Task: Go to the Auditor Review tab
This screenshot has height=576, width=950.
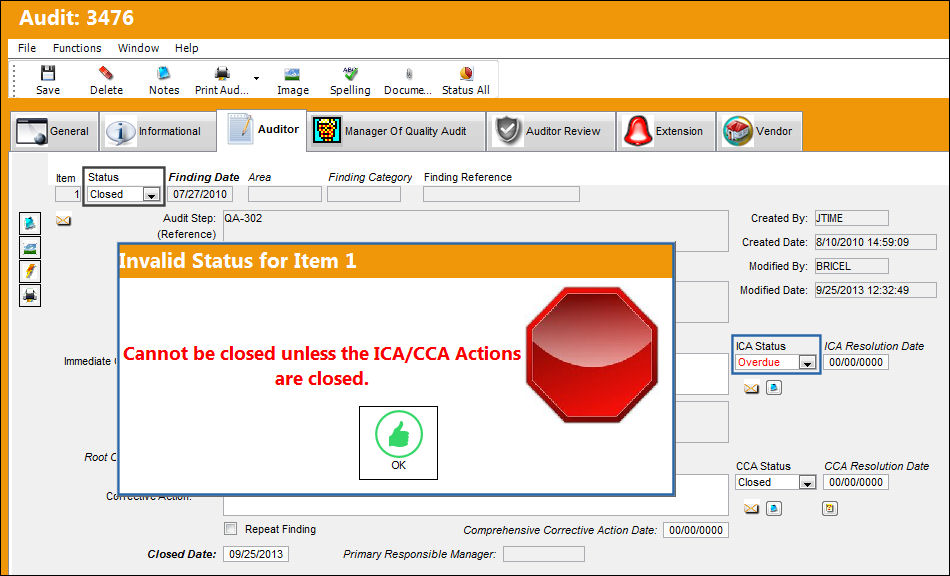Action: (x=551, y=131)
